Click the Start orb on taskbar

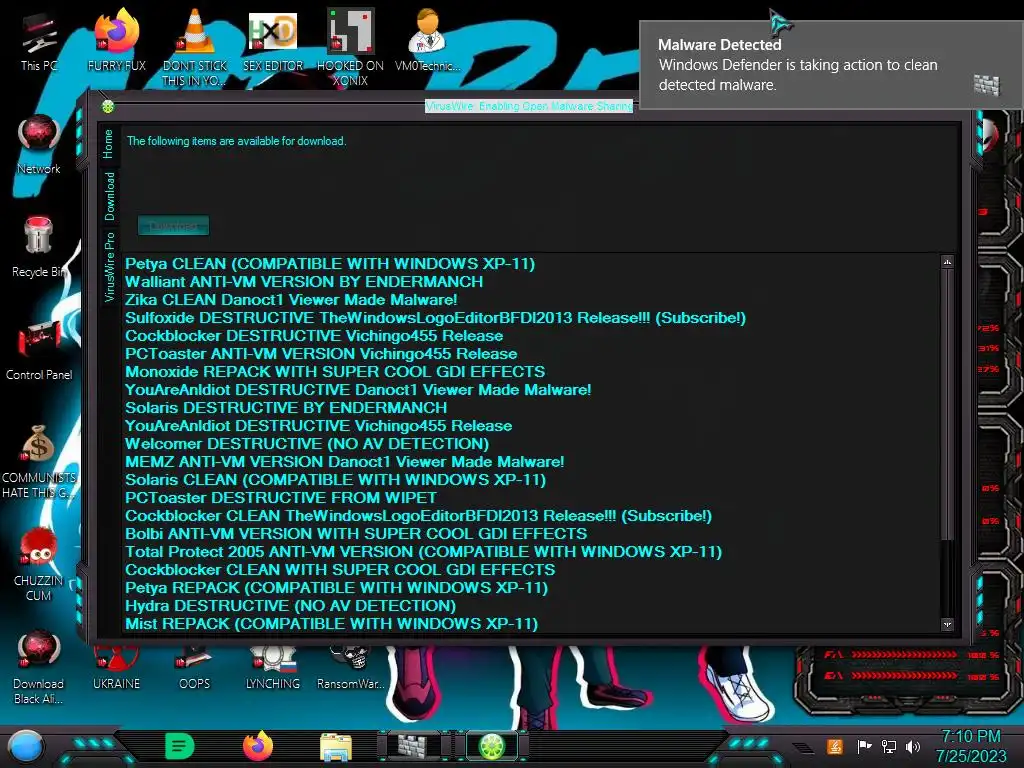click(x=26, y=746)
